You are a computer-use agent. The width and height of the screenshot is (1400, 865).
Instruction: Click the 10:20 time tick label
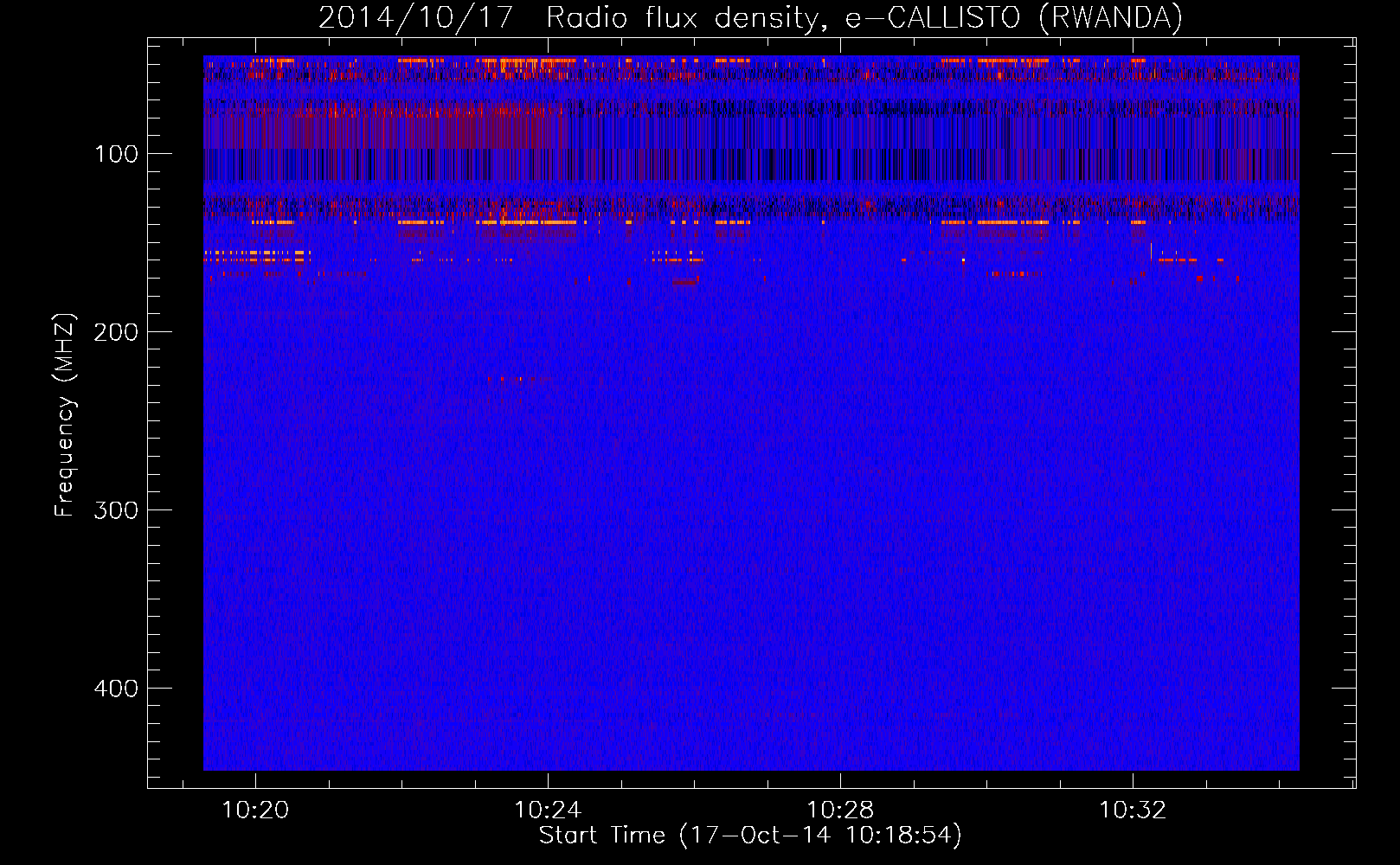[x=255, y=811]
